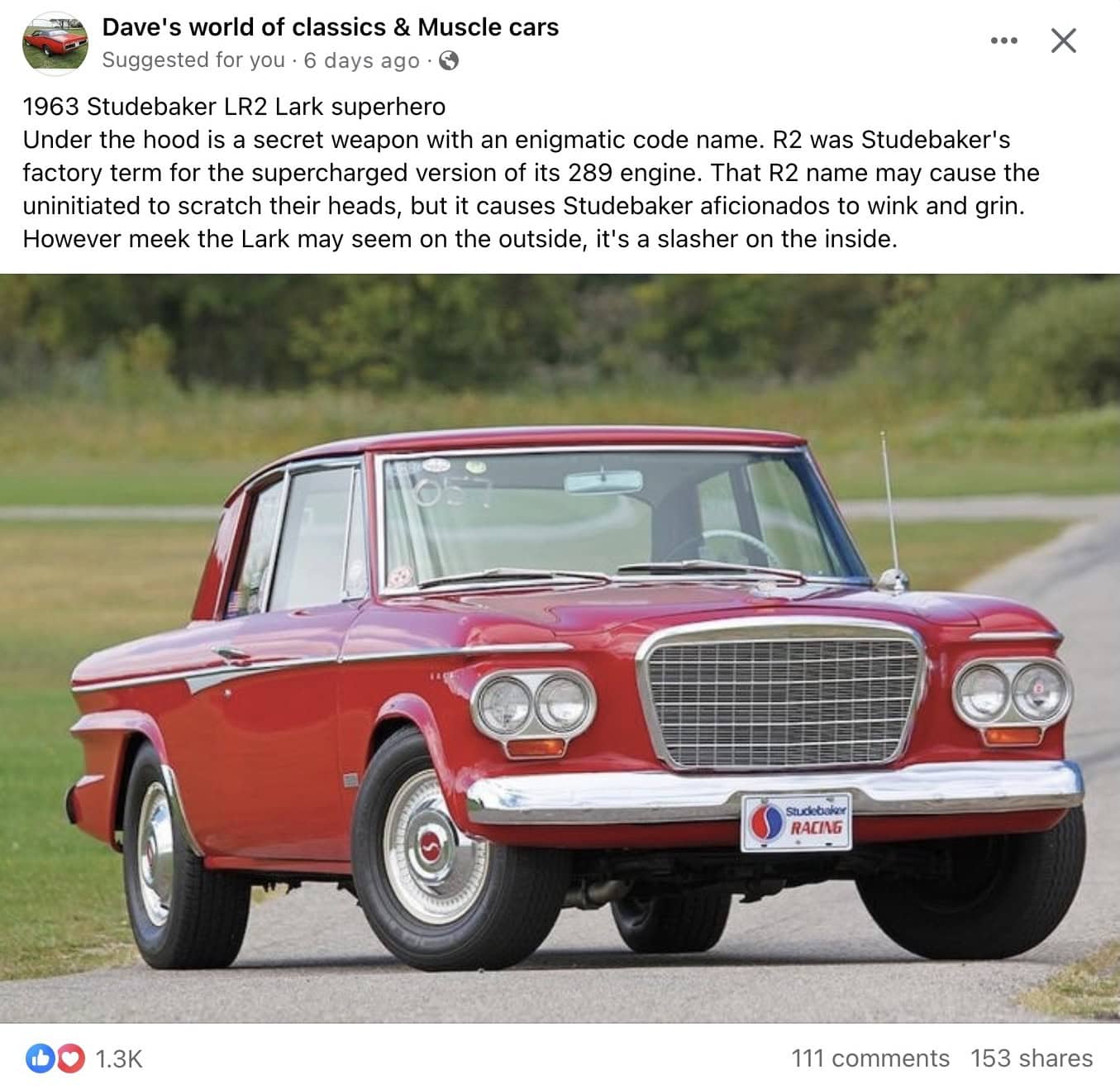Open the three-dot post options menu
The image size is (1120, 1089).
[1003, 41]
